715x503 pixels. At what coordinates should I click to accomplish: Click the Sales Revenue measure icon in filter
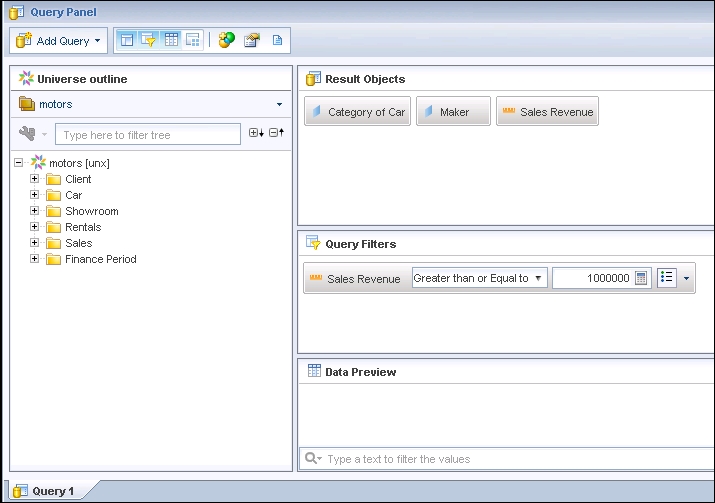316,277
